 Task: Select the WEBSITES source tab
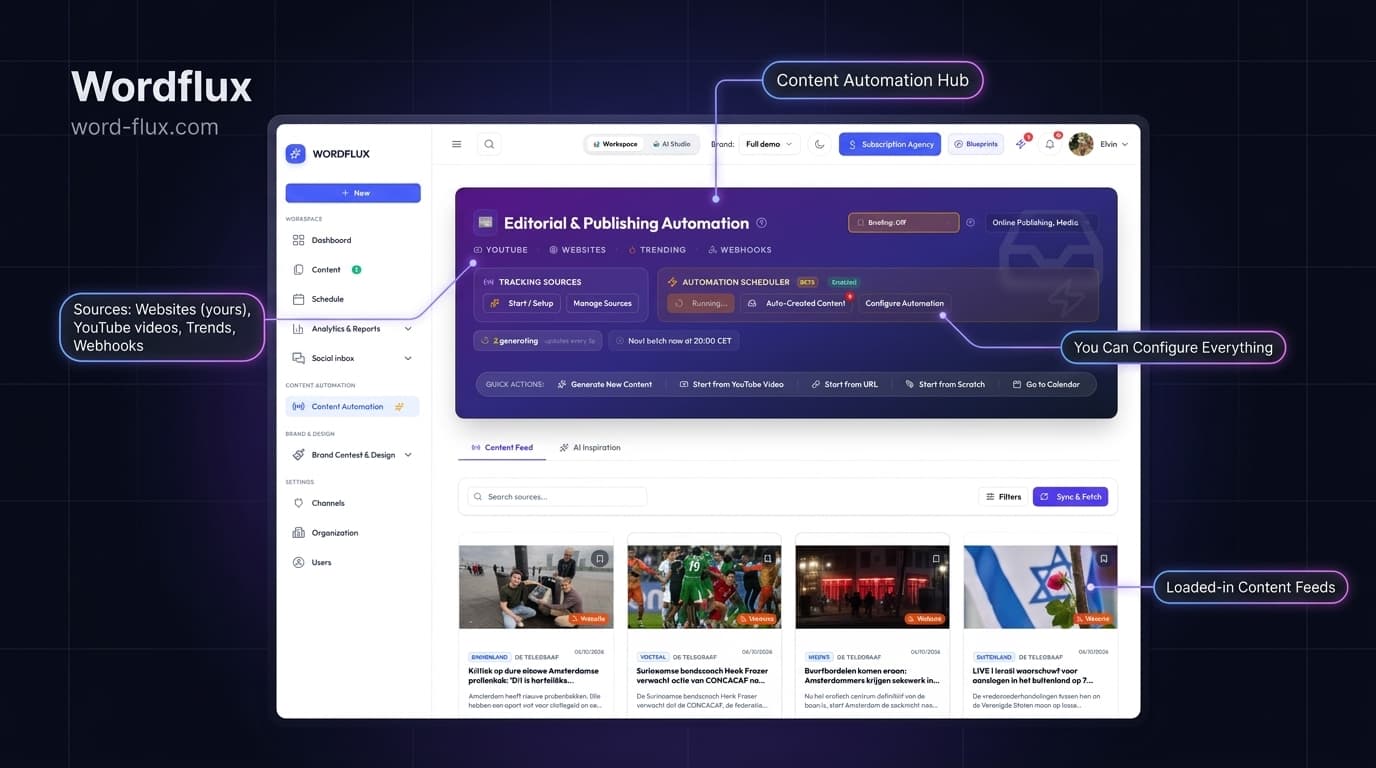coord(578,250)
